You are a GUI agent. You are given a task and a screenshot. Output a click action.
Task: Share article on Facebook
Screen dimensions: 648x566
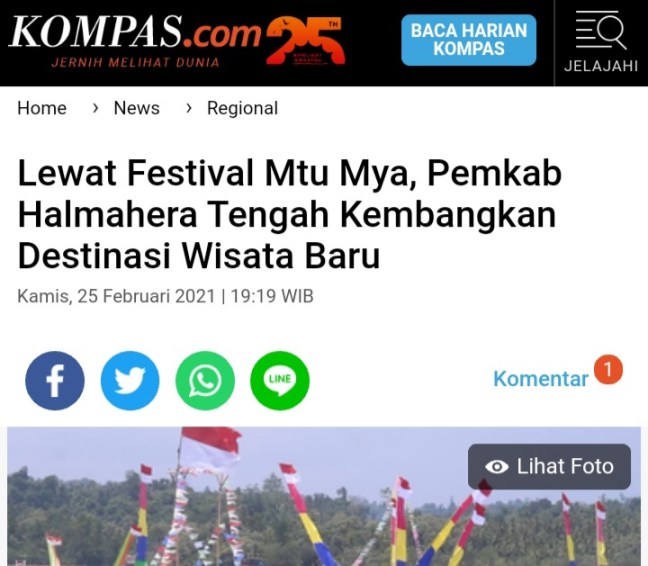55,381
